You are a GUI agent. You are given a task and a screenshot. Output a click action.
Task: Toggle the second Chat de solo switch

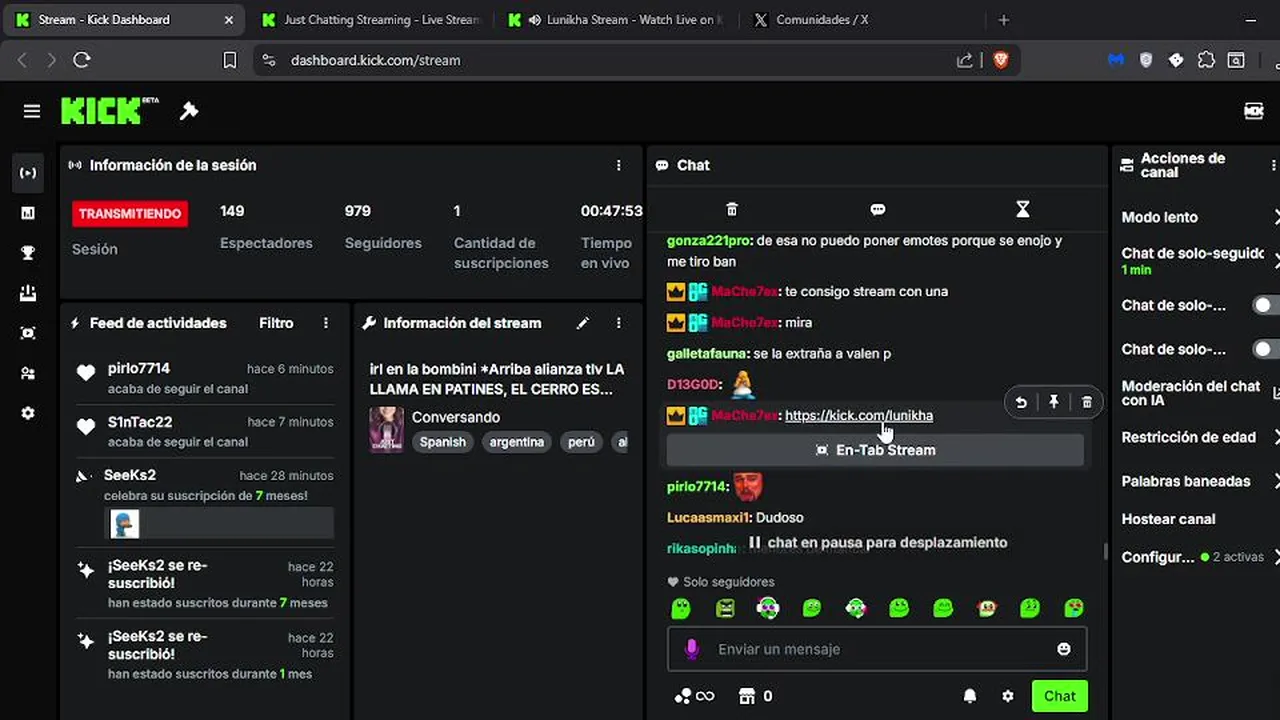(1266, 349)
